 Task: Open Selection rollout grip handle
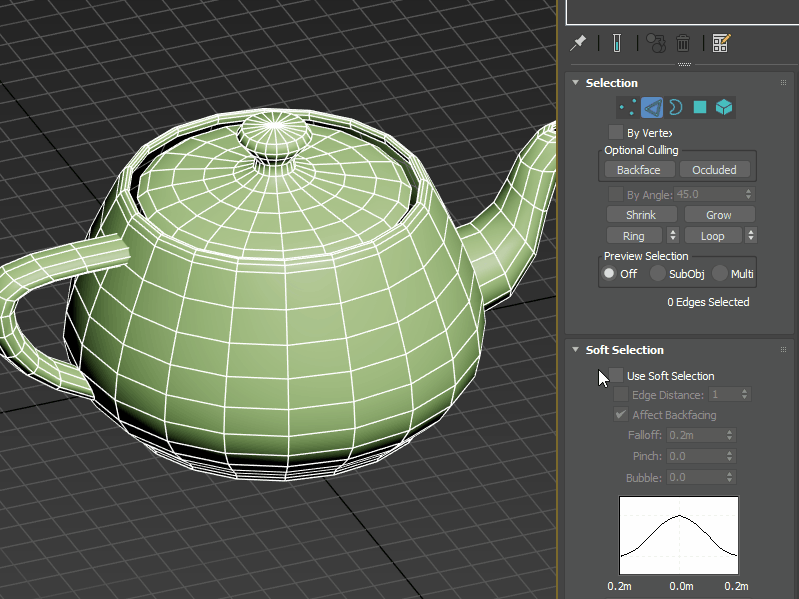(x=784, y=83)
